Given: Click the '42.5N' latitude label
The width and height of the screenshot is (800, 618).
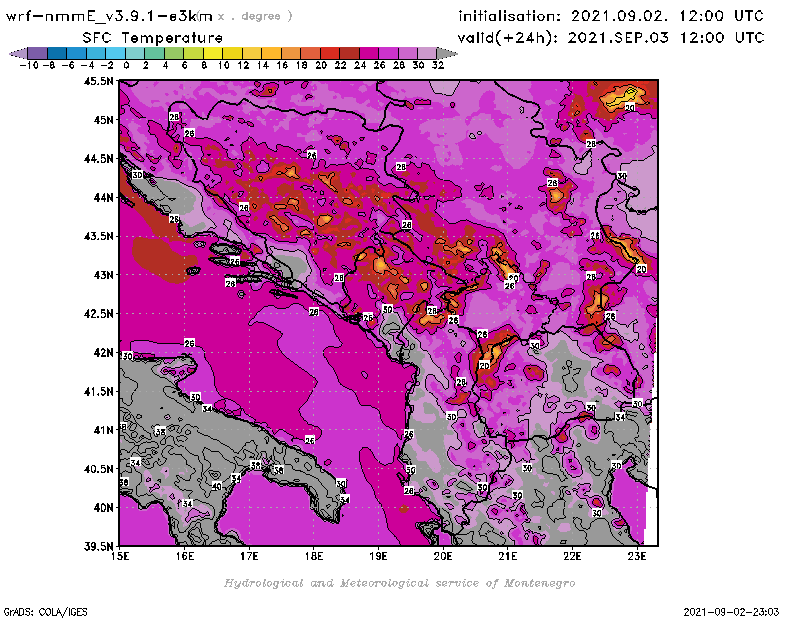Looking at the screenshot, I should tap(98, 314).
